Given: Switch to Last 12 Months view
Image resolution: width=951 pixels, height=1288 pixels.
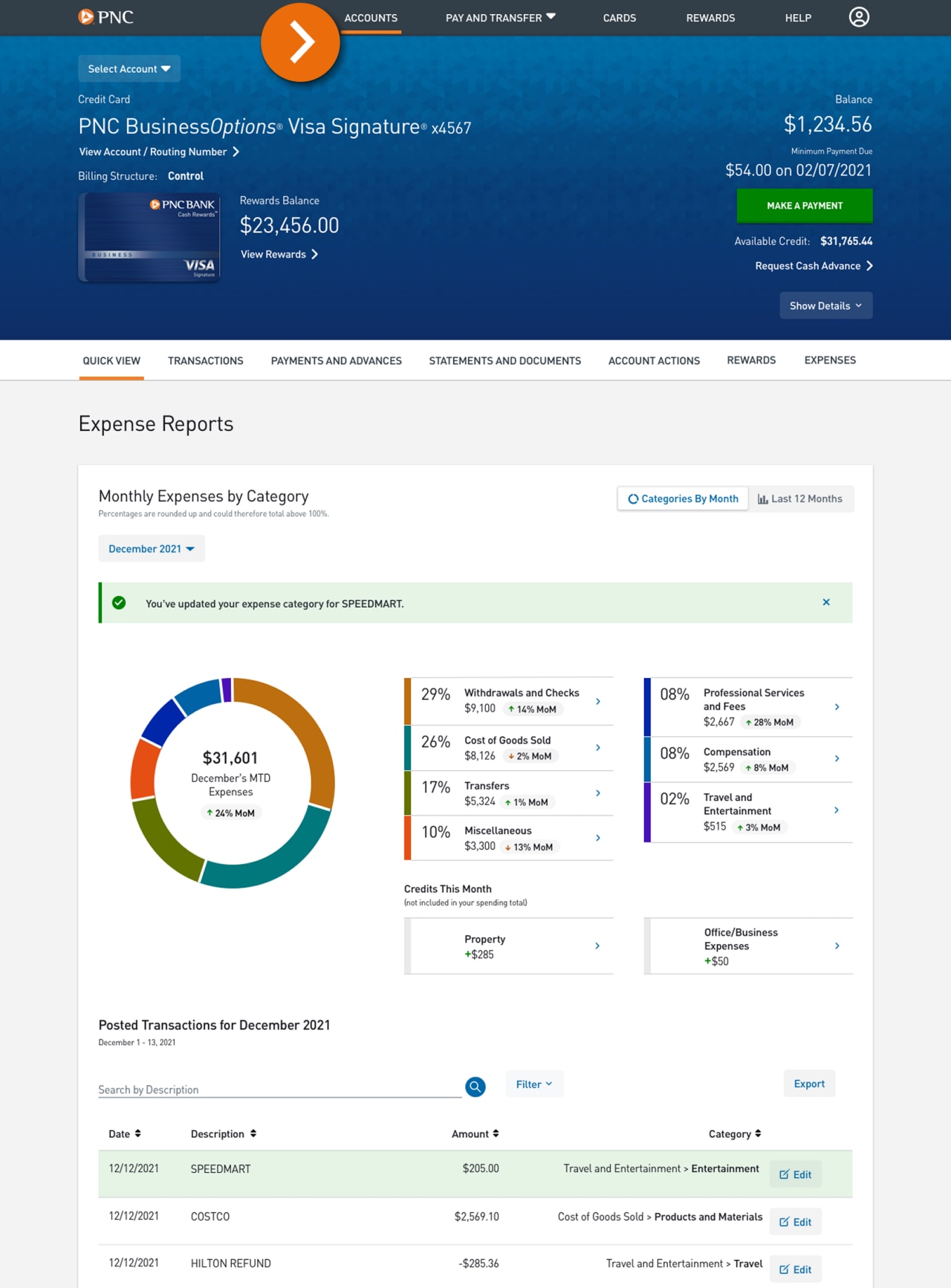Looking at the screenshot, I should pyautogui.click(x=800, y=498).
